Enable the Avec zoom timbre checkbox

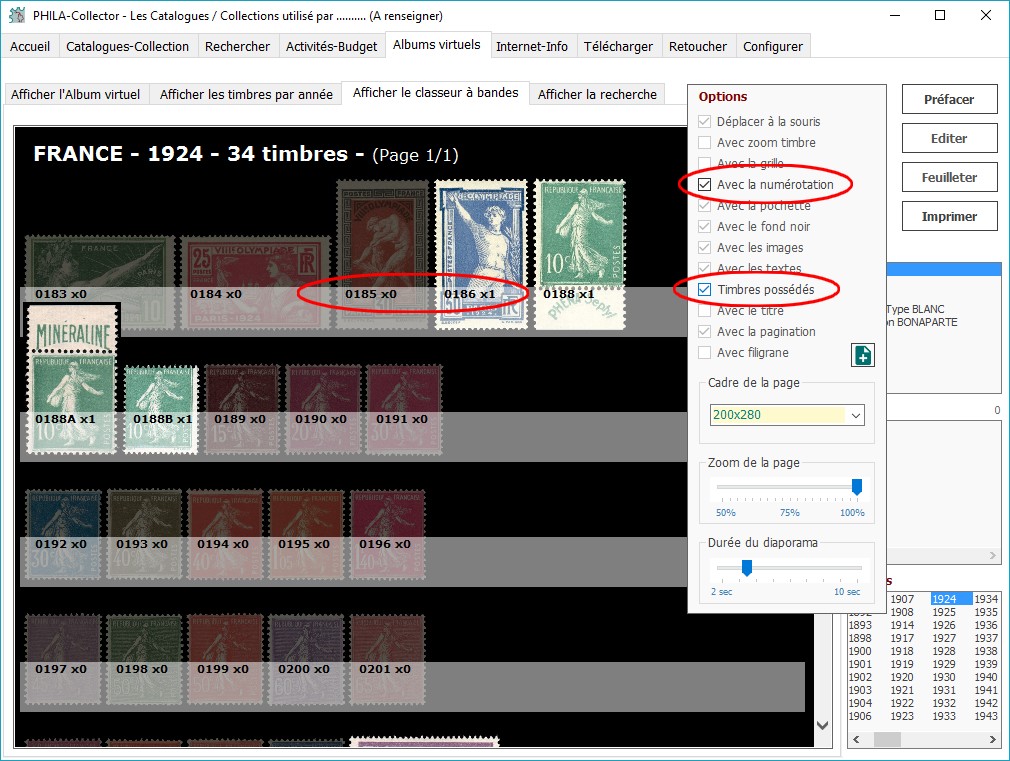tap(705, 143)
